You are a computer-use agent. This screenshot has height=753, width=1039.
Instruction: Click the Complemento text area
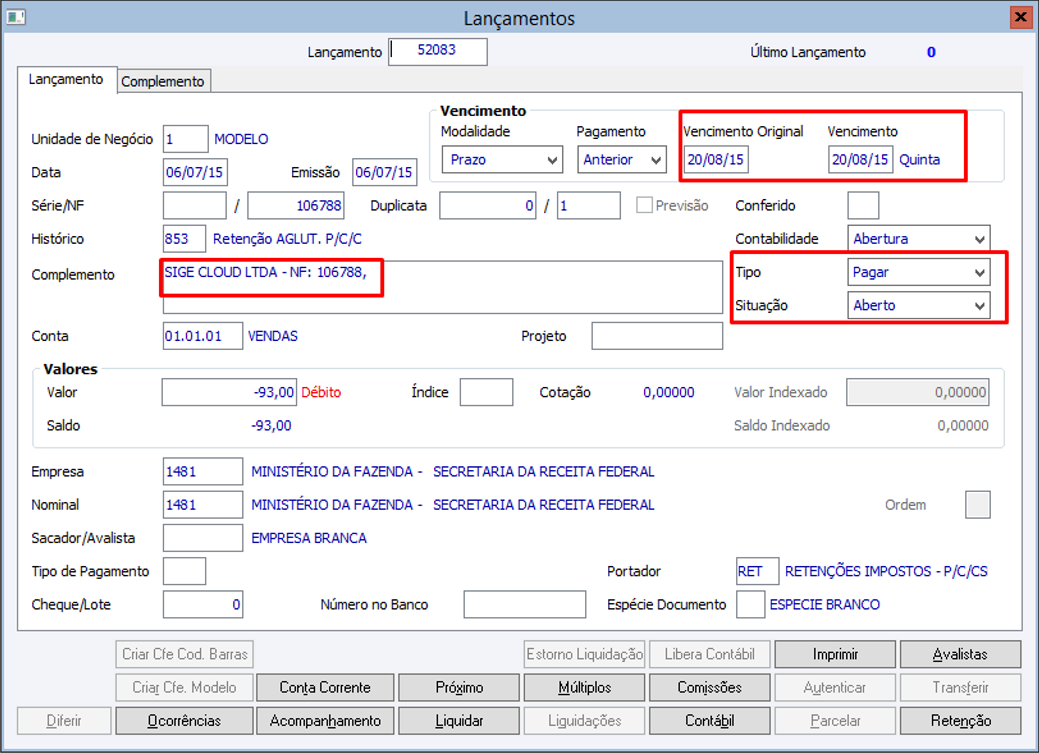pos(443,287)
